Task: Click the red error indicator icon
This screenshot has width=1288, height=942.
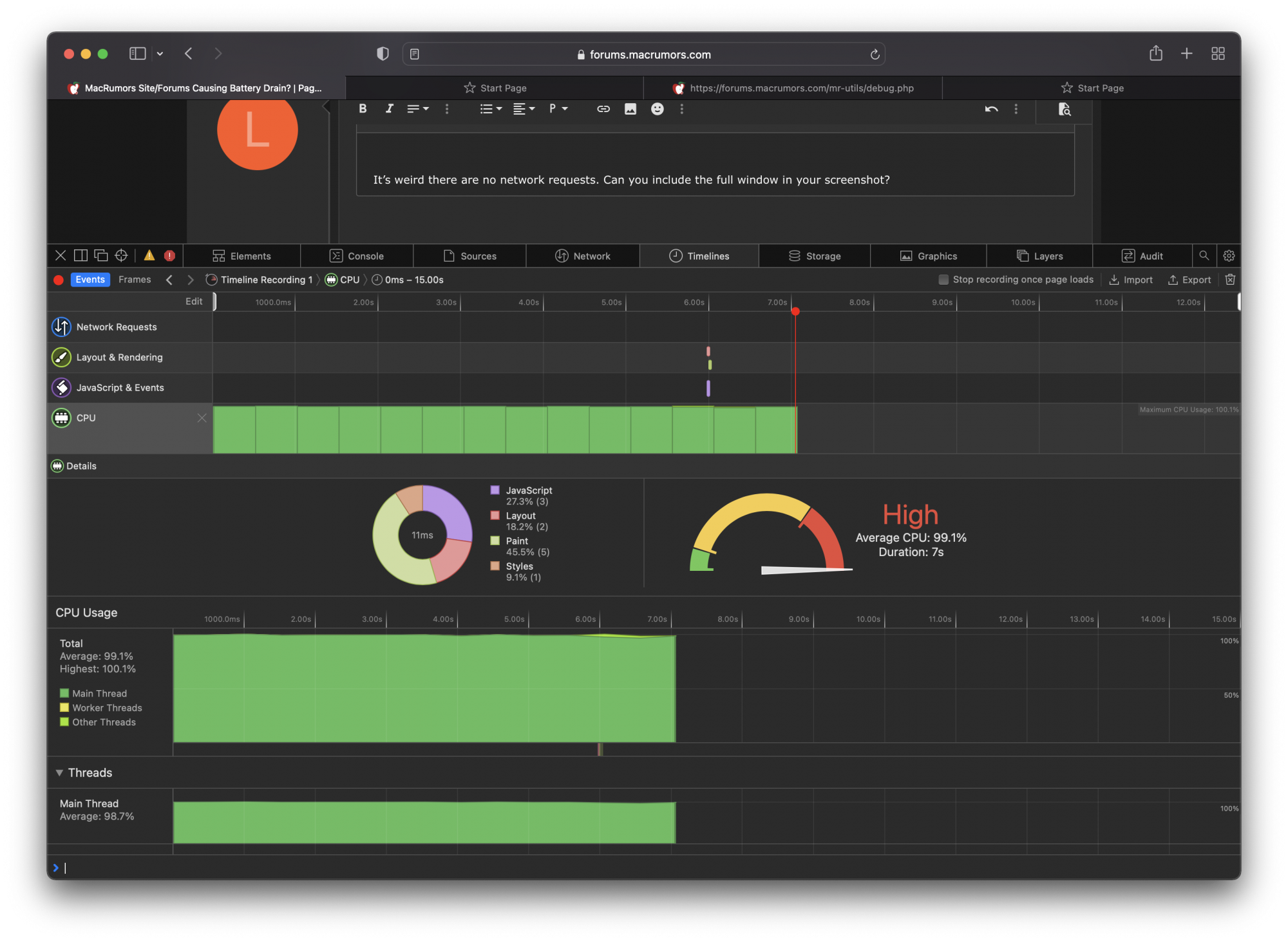Action: (169, 256)
